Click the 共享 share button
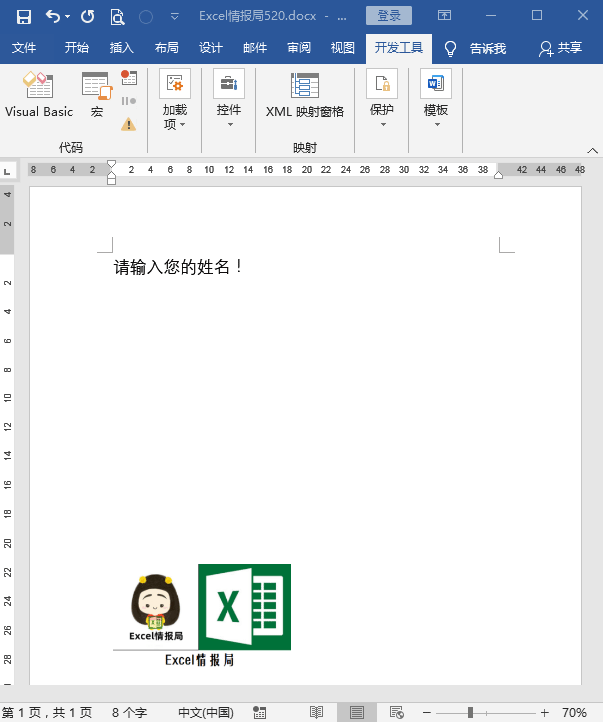This screenshot has width=603, height=722. tap(561, 48)
